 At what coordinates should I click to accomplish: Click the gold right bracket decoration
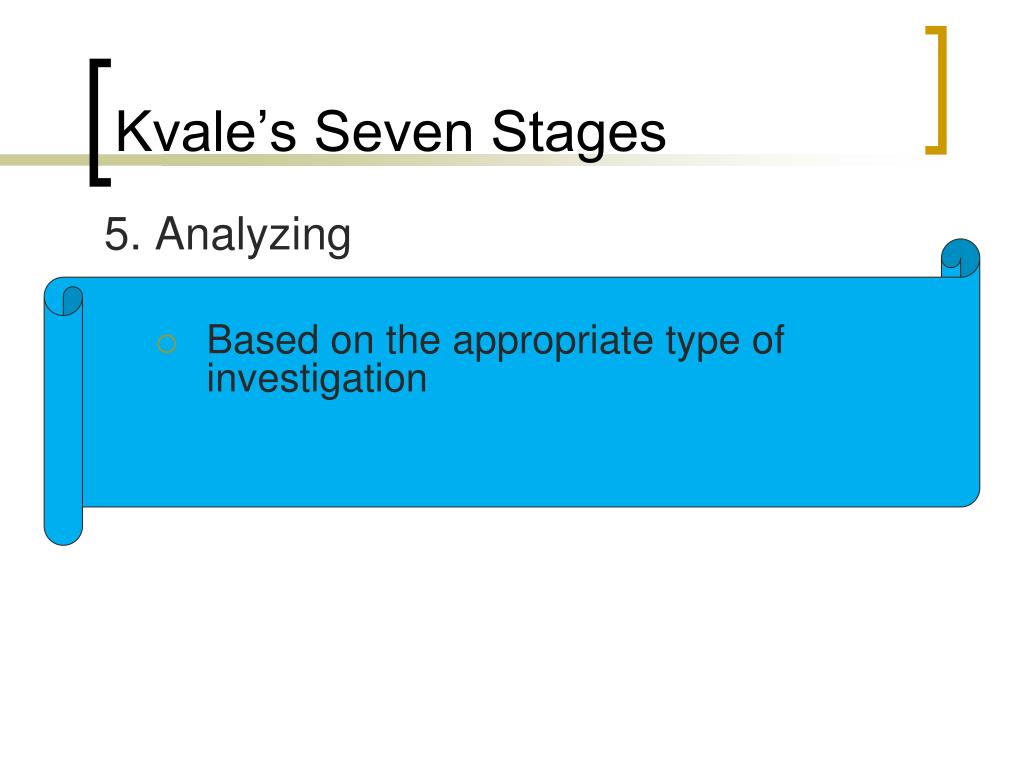[x=936, y=90]
